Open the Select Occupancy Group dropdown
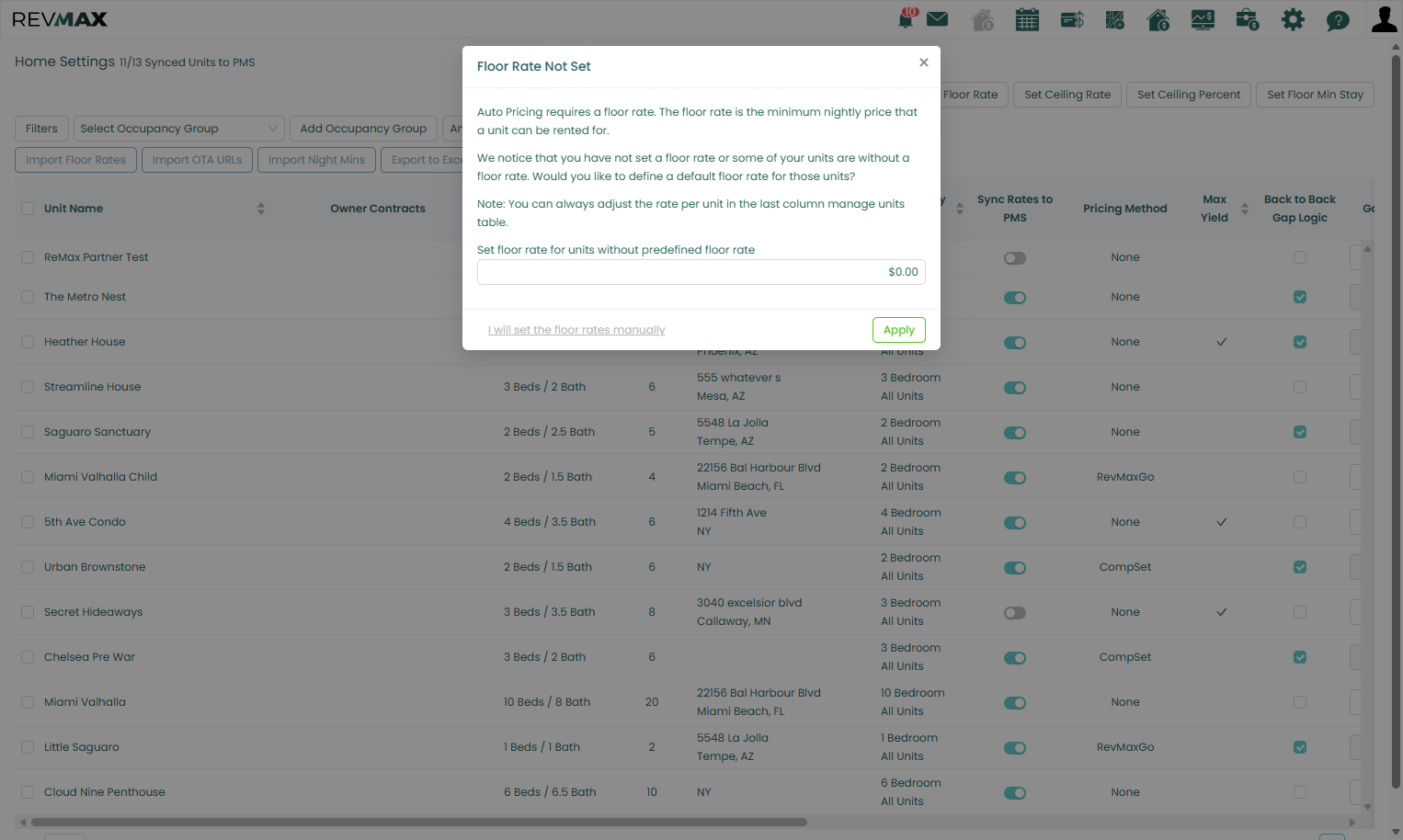Viewport: 1403px width, 840px height. pos(177,129)
